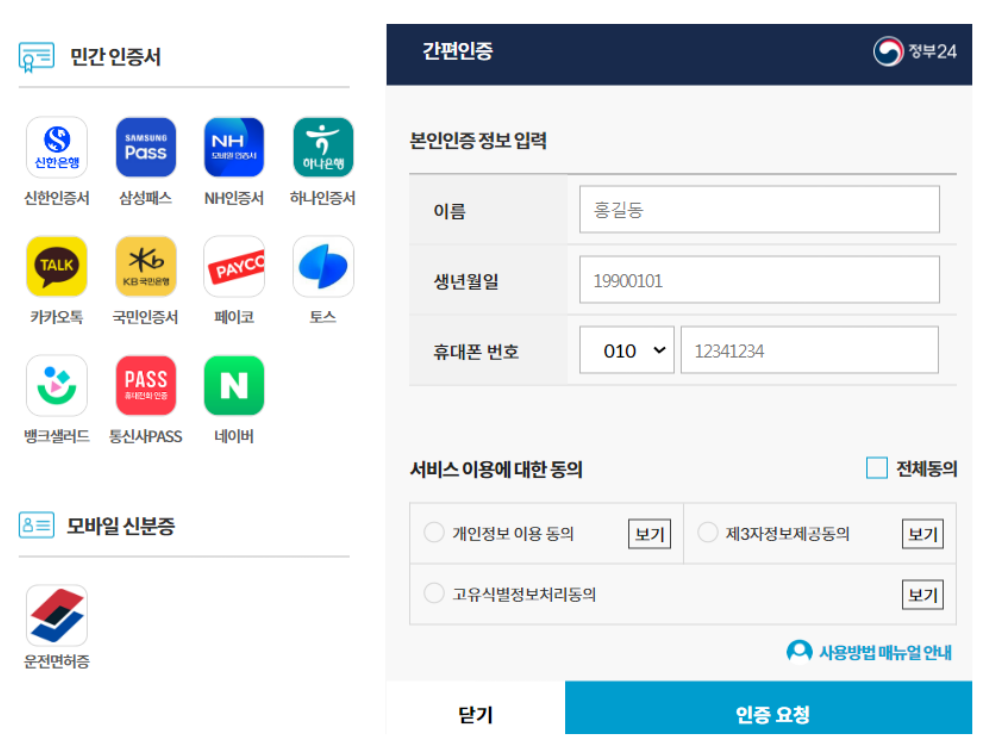Screen dimensions: 987x746
Task: Click the 국민인증서 label text
Action: click(145, 317)
